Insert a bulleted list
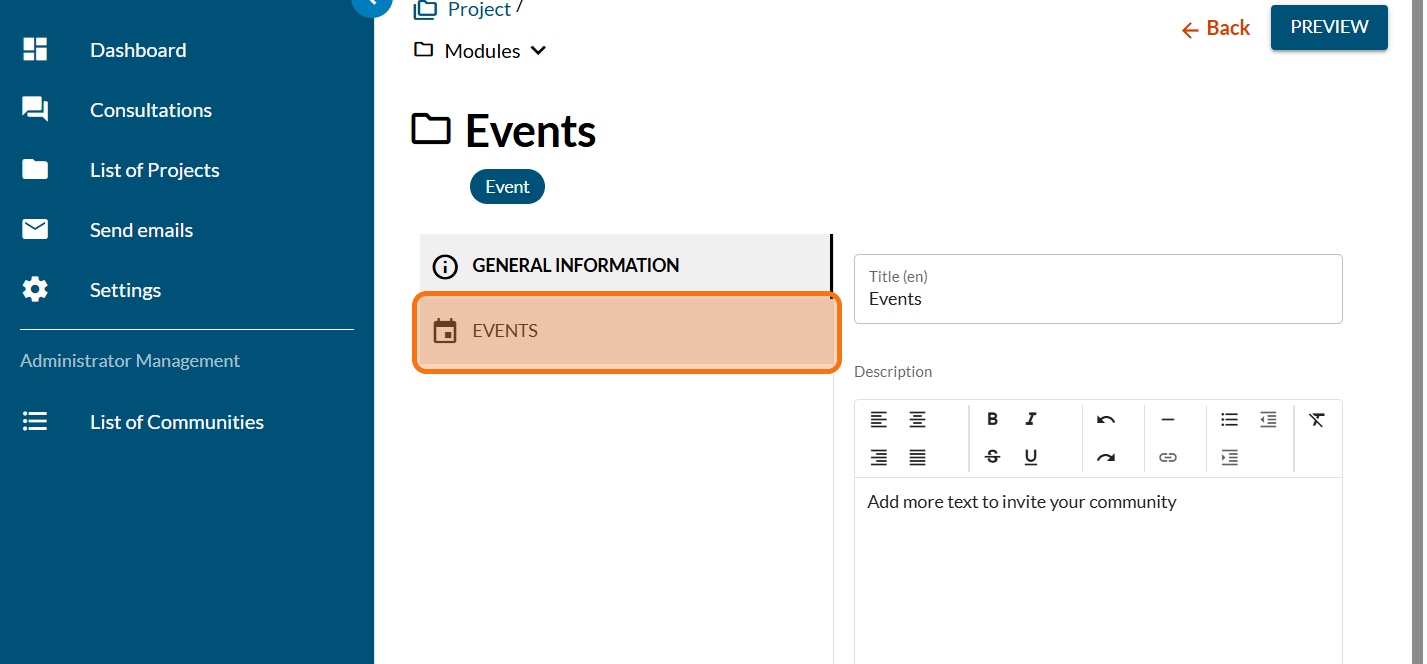 pos(1229,420)
